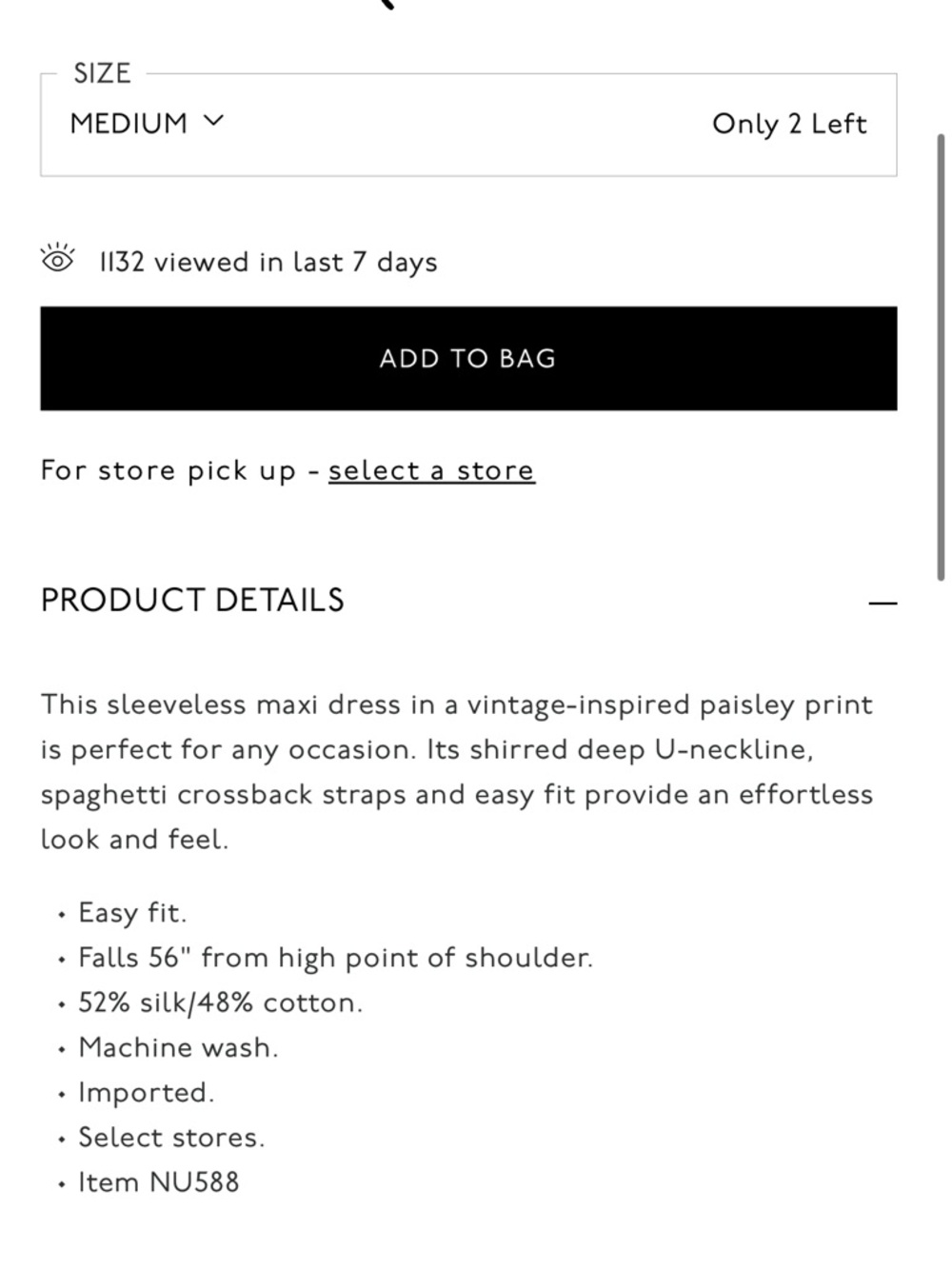Click the PRODUCT DETAILS section heading
952x1269 pixels.
point(192,600)
